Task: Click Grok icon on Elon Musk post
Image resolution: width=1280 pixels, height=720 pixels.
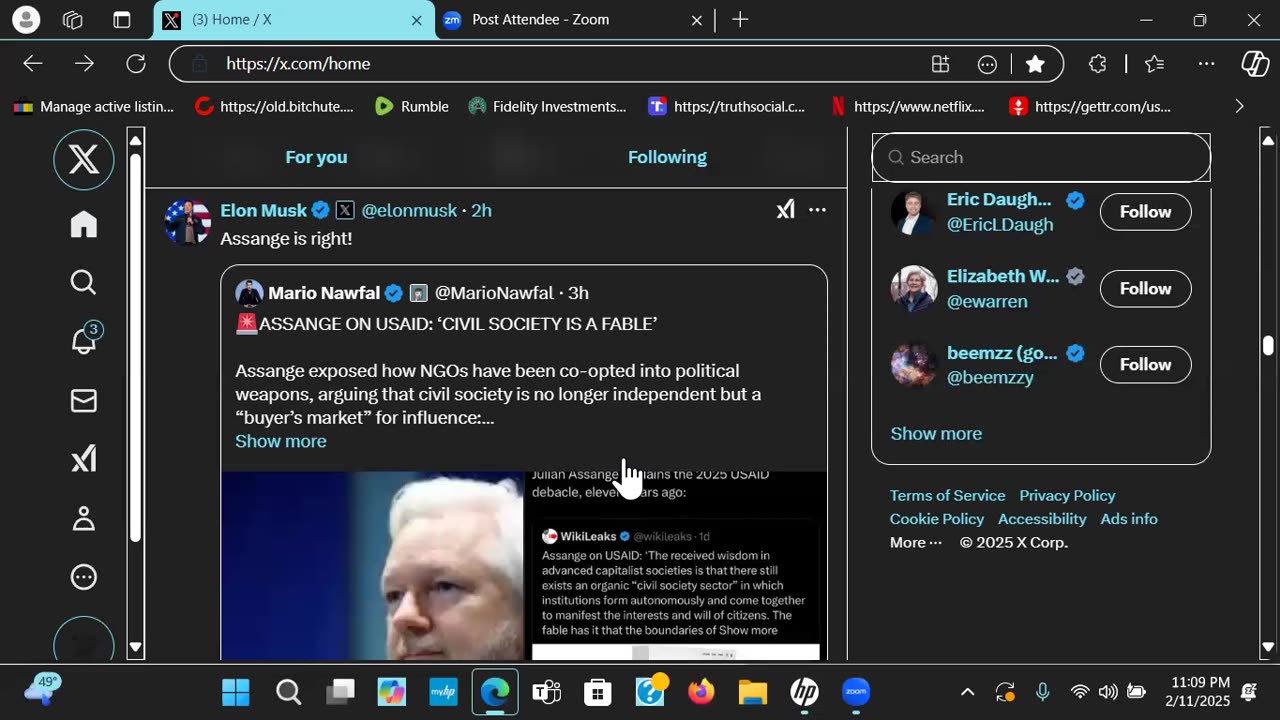Action: (x=786, y=210)
